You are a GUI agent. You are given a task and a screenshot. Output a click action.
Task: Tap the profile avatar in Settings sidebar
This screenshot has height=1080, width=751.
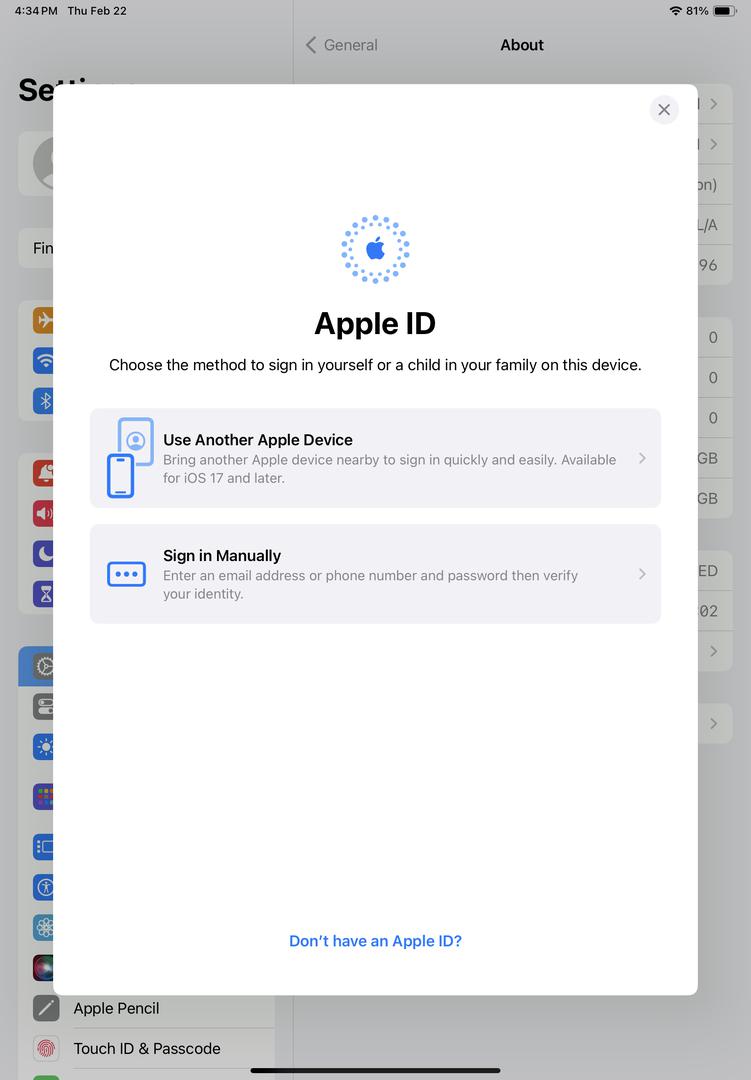click(x=43, y=164)
